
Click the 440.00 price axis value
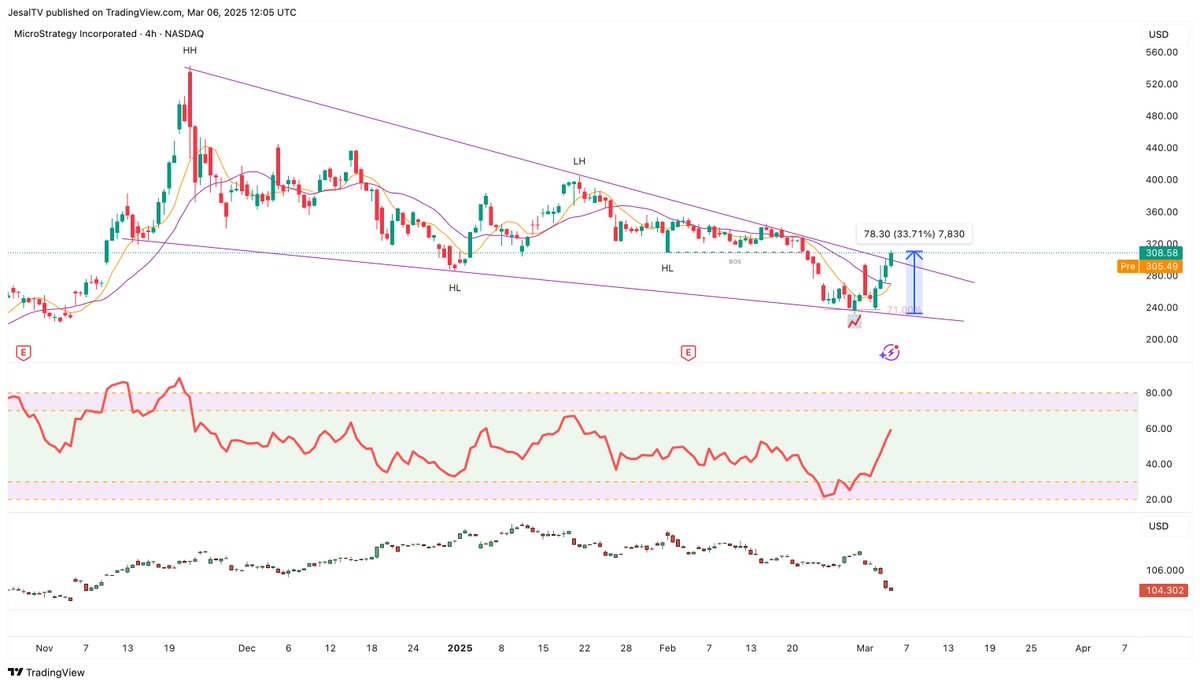pos(1162,148)
